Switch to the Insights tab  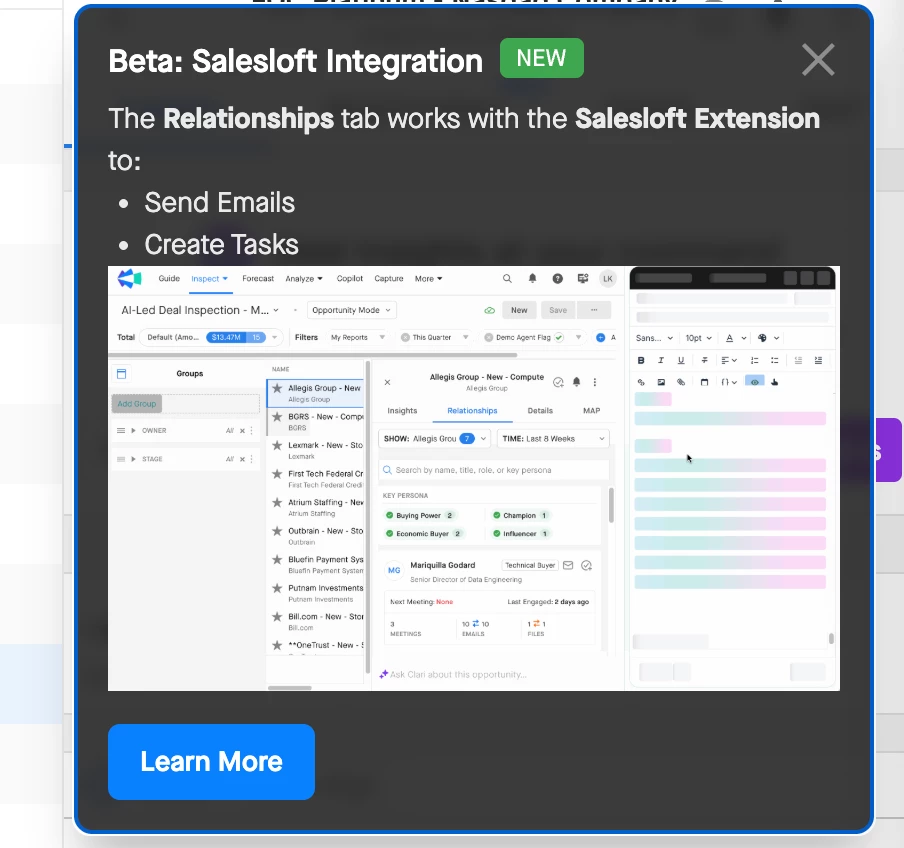coord(402,410)
